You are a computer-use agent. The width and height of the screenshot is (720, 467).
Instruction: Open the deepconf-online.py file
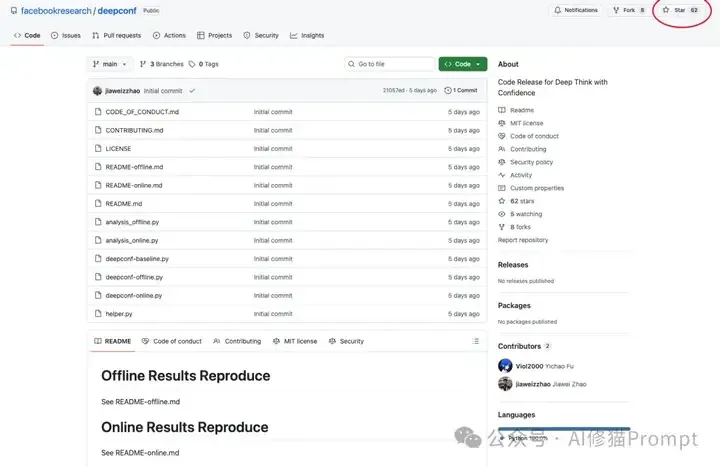pyautogui.click(x=134, y=295)
